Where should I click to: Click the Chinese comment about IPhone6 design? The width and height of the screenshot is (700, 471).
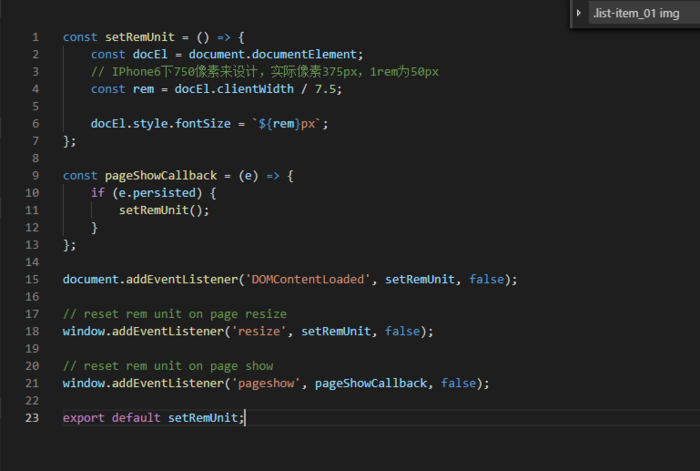[x=265, y=72]
